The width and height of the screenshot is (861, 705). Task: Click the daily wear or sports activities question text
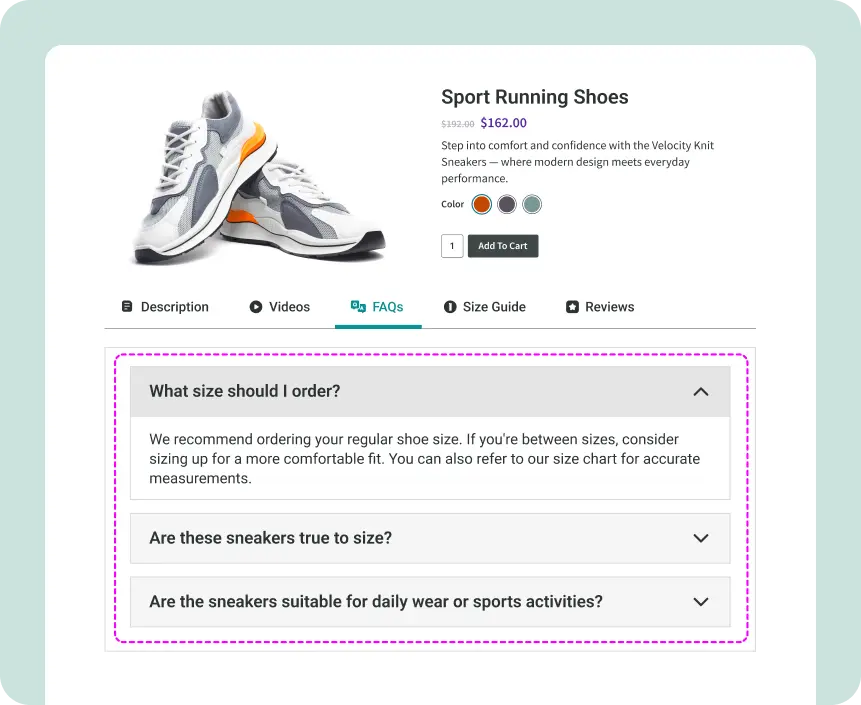[x=376, y=602]
